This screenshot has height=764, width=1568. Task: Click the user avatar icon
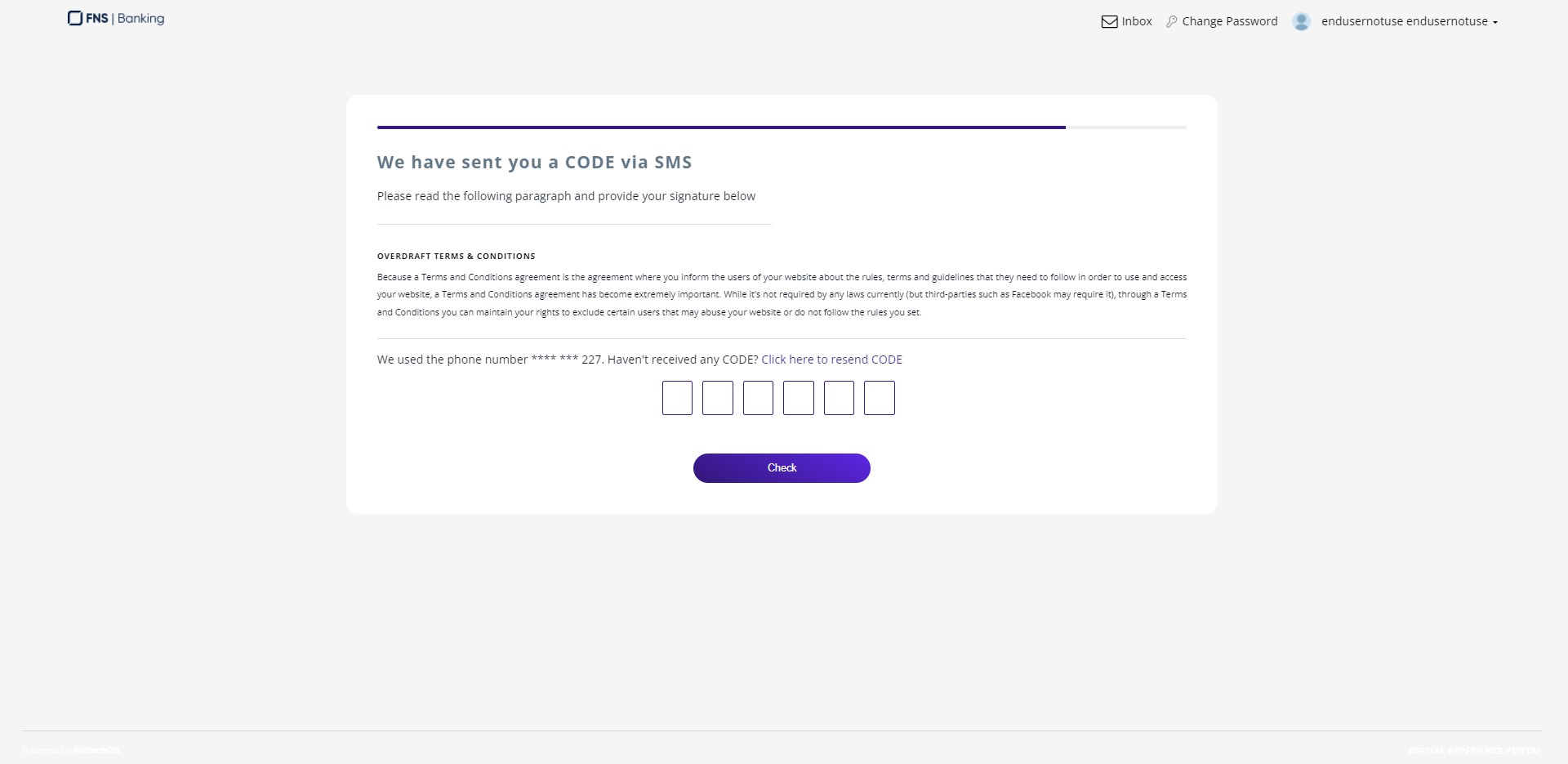tap(1301, 22)
